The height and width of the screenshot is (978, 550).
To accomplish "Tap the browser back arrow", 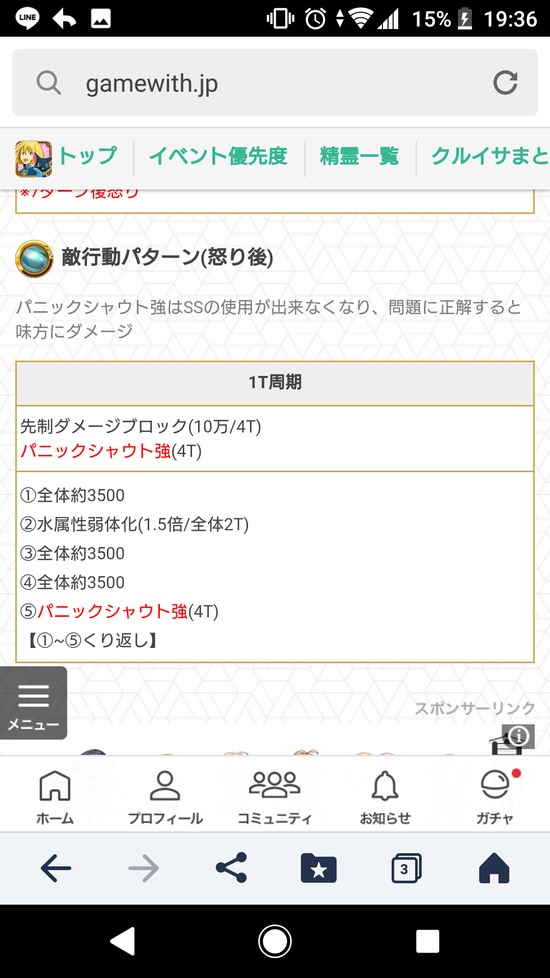I will click(x=55, y=868).
